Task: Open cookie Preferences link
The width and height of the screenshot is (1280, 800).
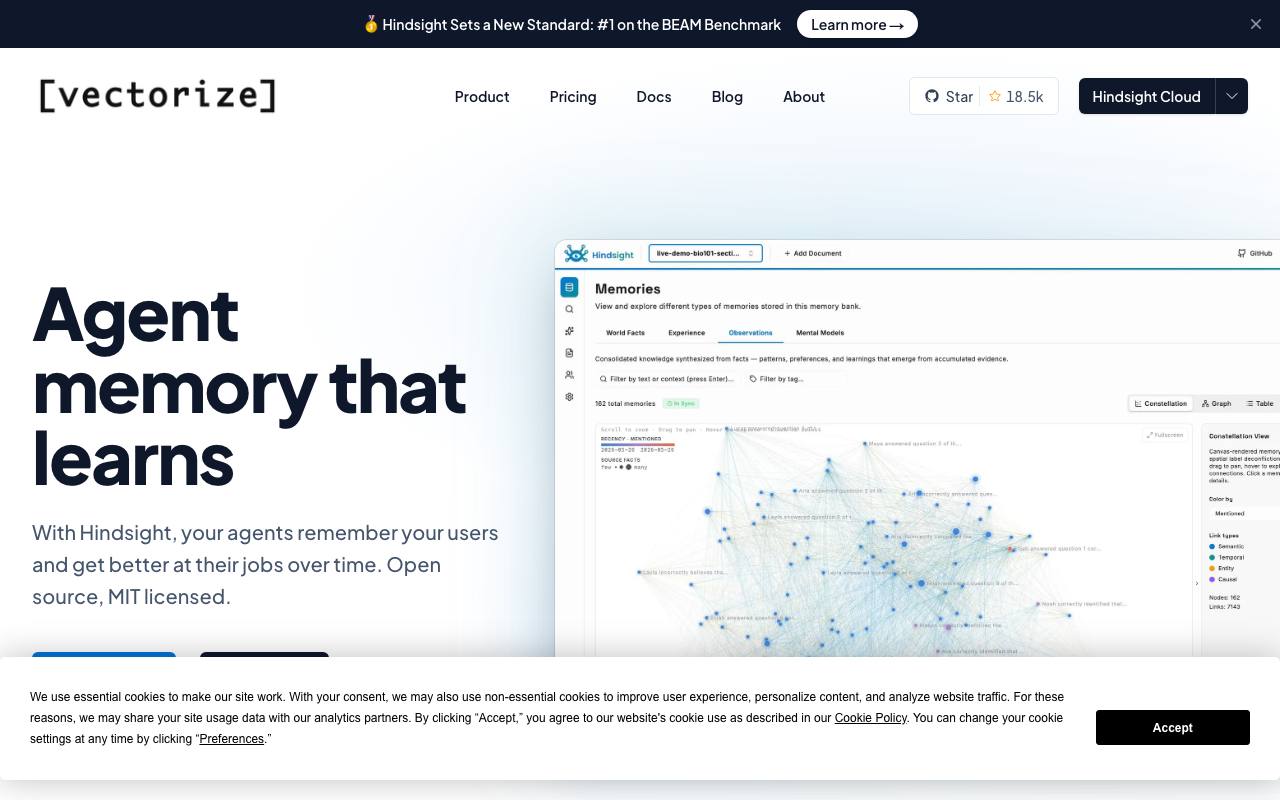Action: point(231,739)
